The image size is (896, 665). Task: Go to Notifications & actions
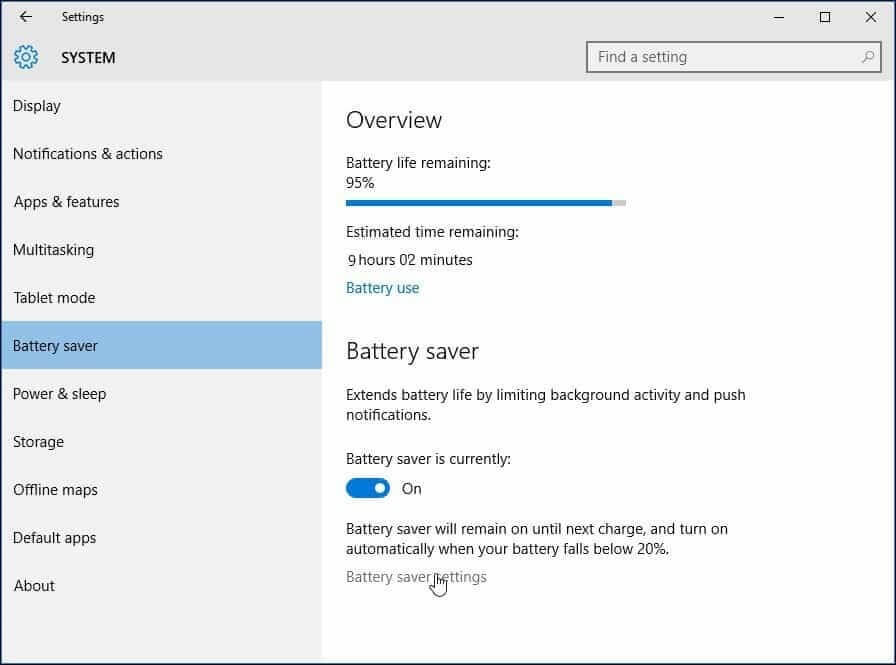[x=87, y=154]
